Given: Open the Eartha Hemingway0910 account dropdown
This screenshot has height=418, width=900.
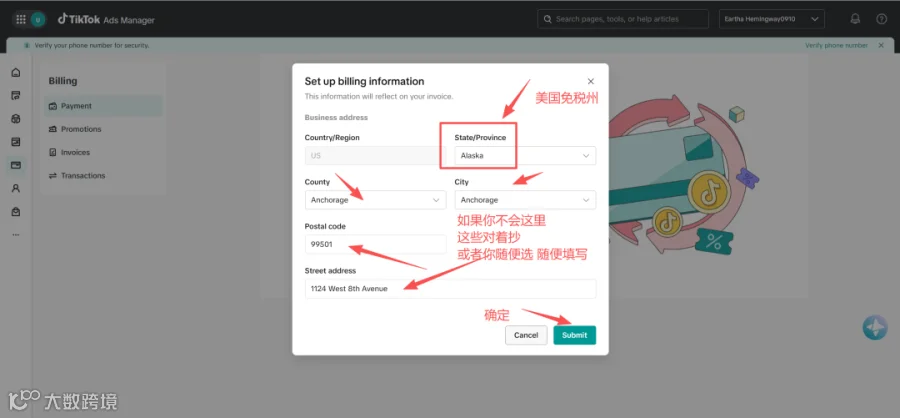Looking at the screenshot, I should click(x=771, y=19).
